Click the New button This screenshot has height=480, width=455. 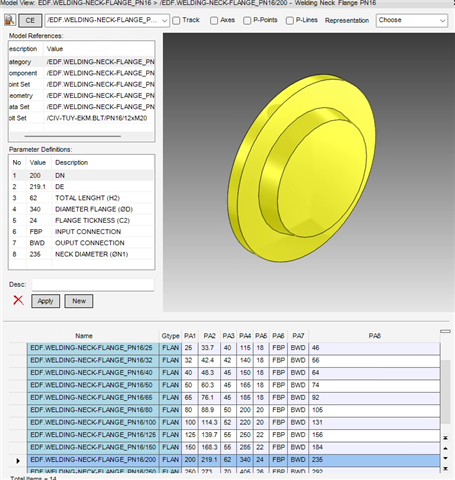click(79, 301)
